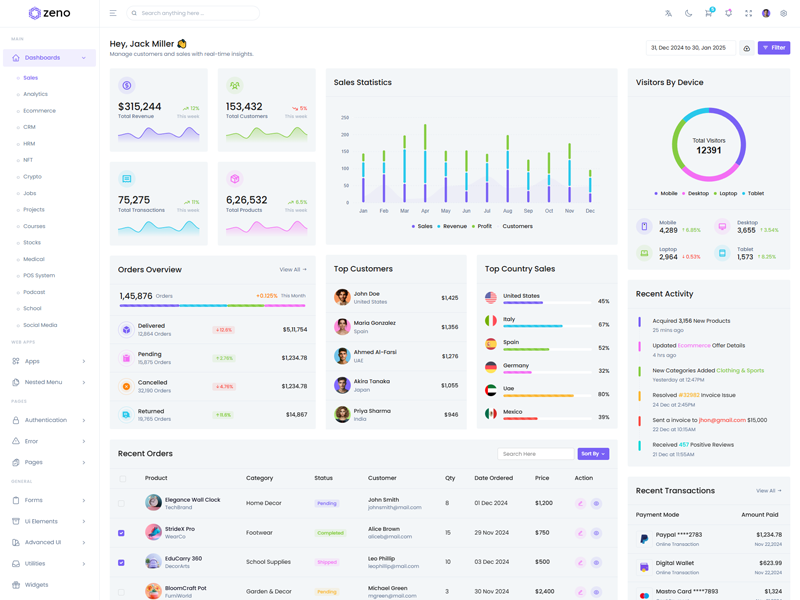Expand the Authentication sidebar menu
800x600 pixels.
tap(49, 420)
